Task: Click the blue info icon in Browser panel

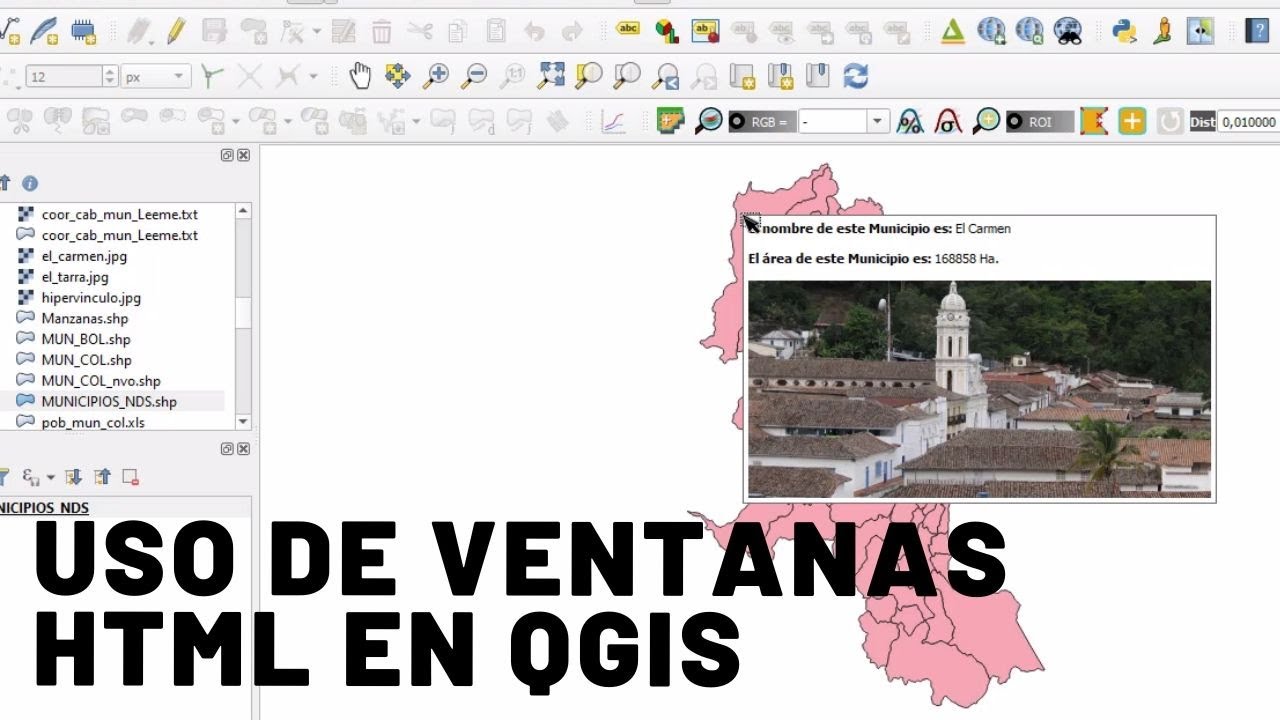Action: (x=30, y=183)
